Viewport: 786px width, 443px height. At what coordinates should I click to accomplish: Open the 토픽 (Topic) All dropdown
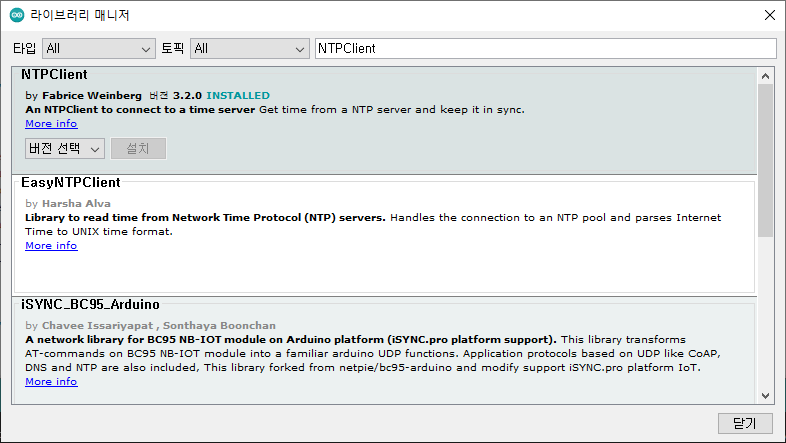250,49
